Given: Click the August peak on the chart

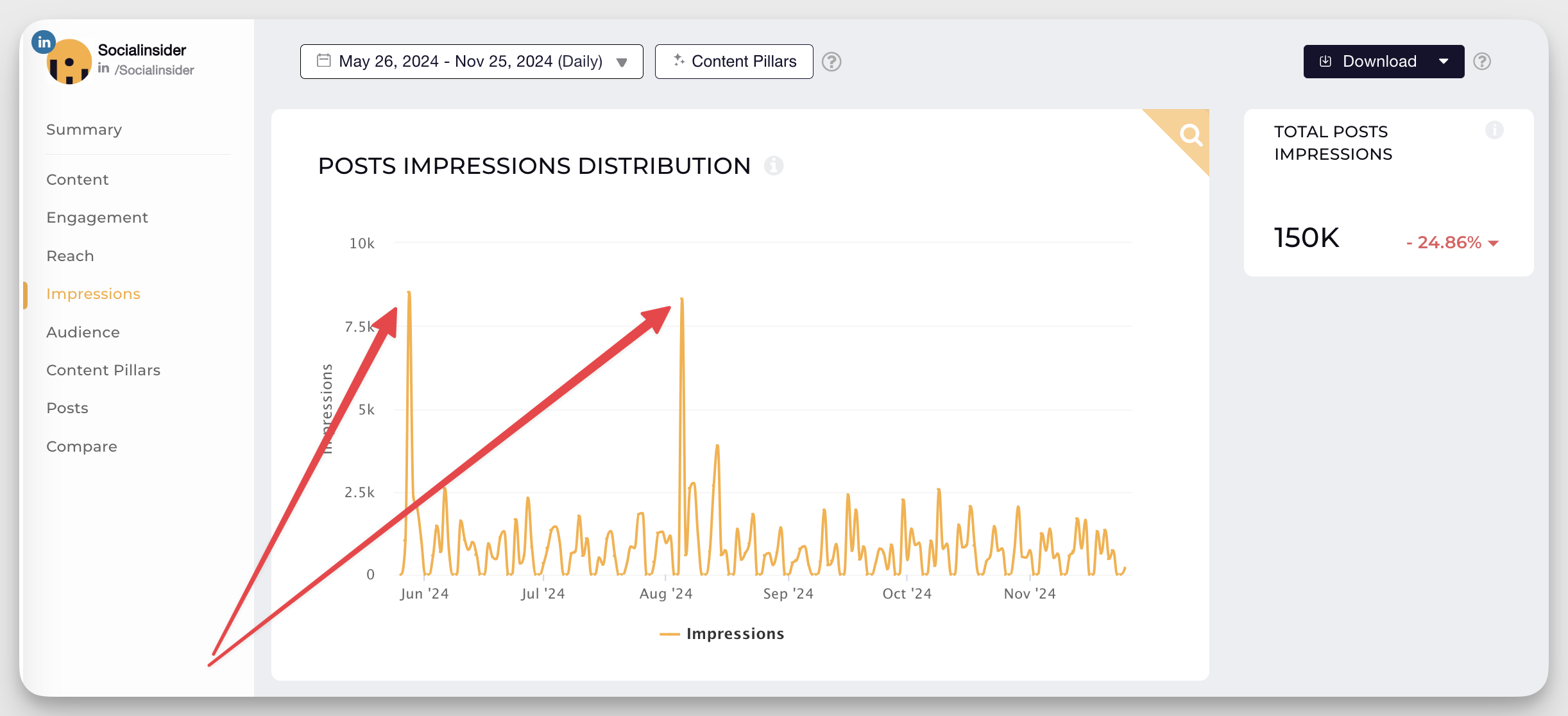Looking at the screenshot, I should (x=682, y=300).
